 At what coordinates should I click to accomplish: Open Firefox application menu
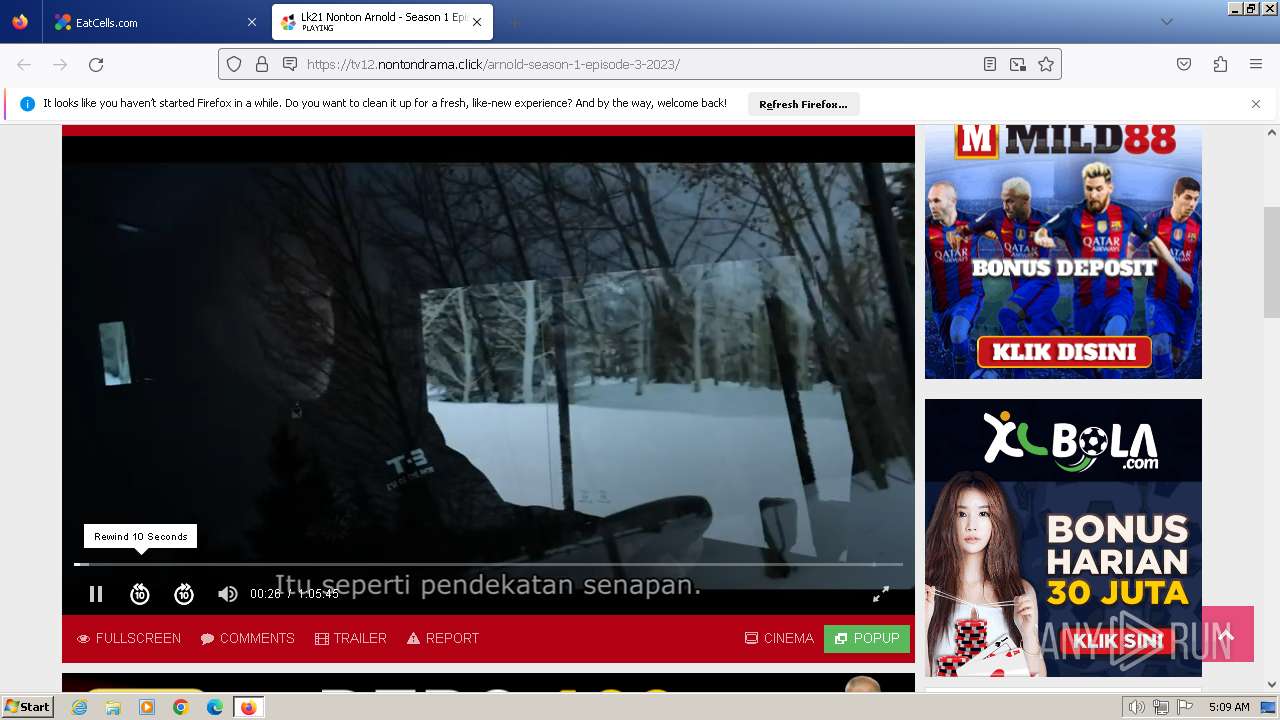pos(1256,64)
